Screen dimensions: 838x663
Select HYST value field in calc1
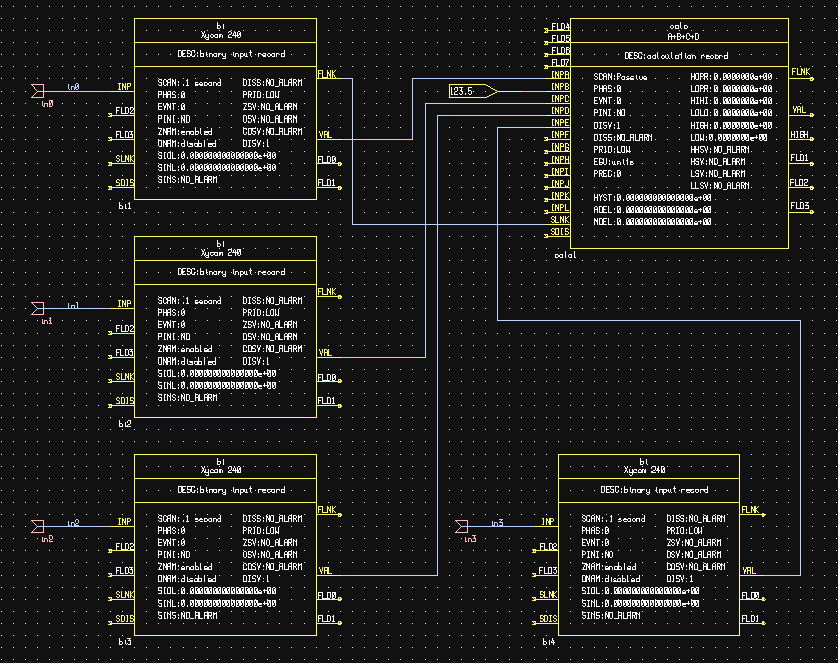(652, 198)
